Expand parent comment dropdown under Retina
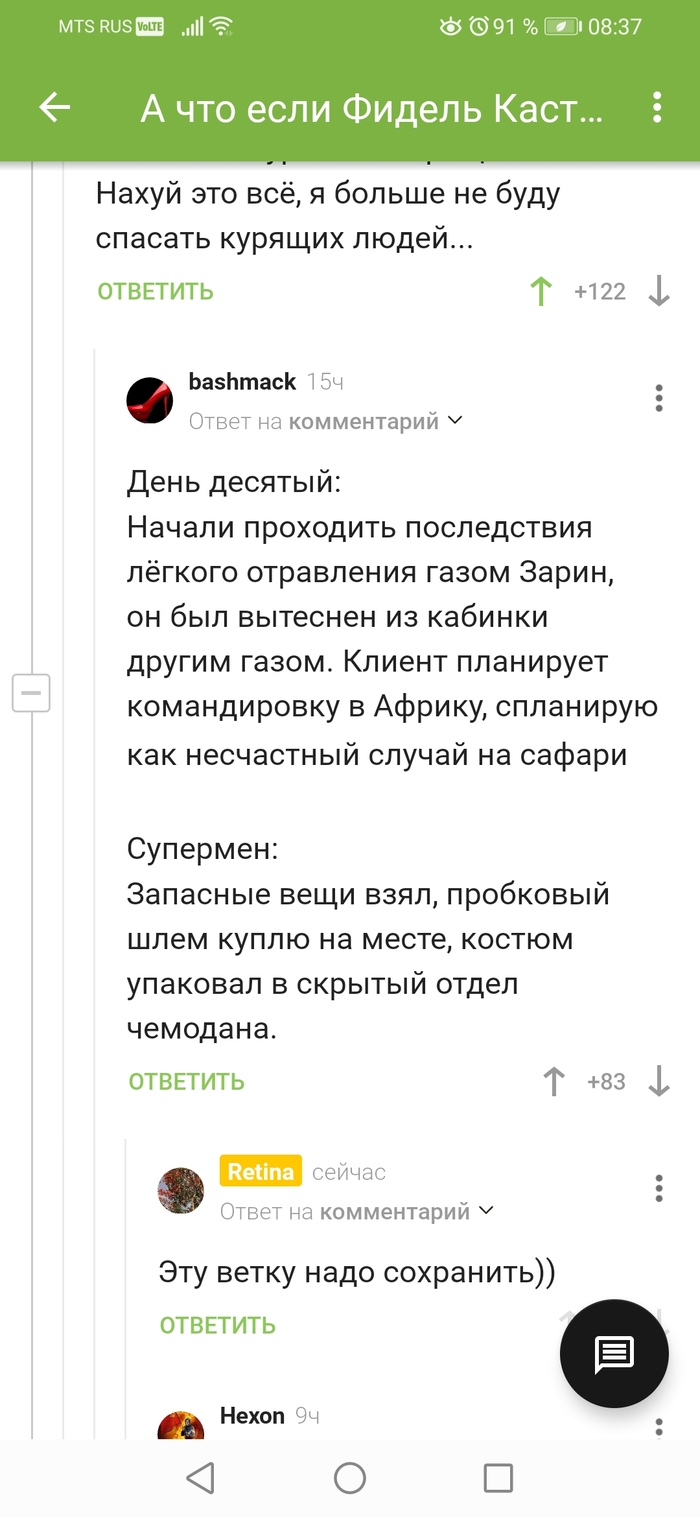Viewport: 700px width, 1517px height. coord(487,1211)
